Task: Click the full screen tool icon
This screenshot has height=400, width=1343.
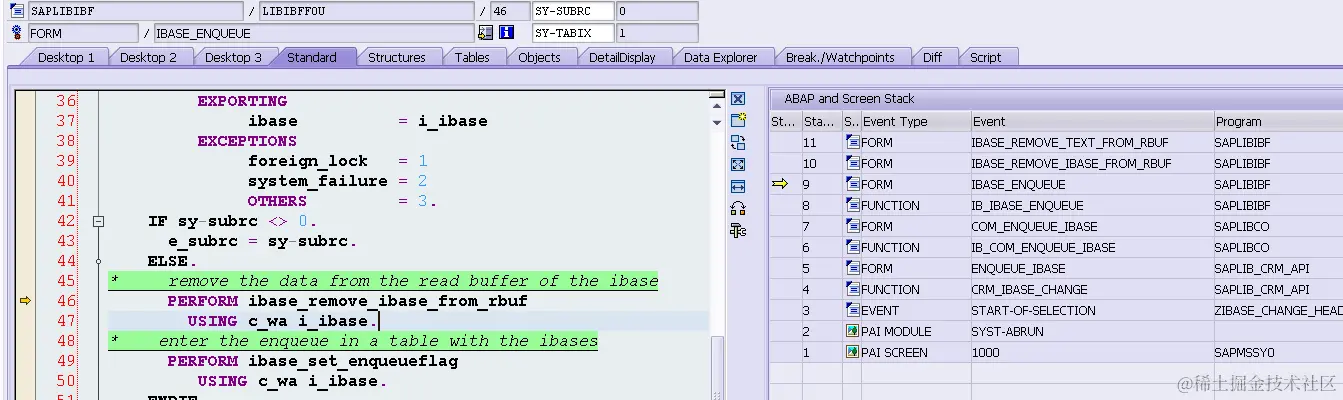Action: [x=738, y=164]
